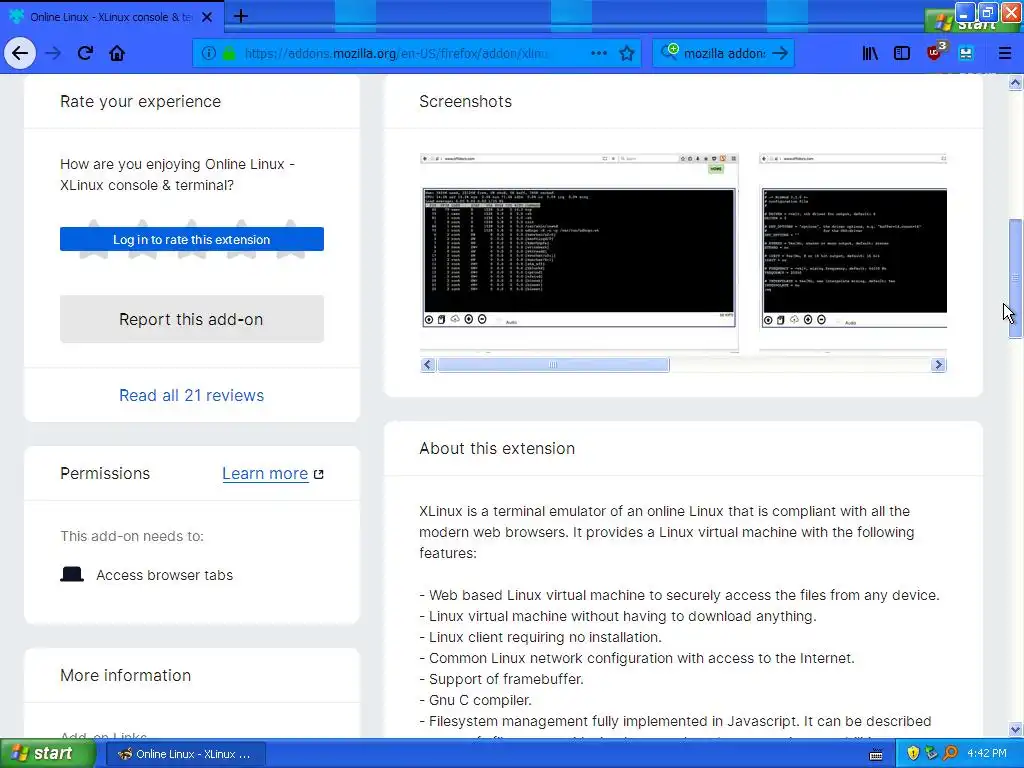
Task: Click the screenshots scroll left arrow
Action: 428,365
